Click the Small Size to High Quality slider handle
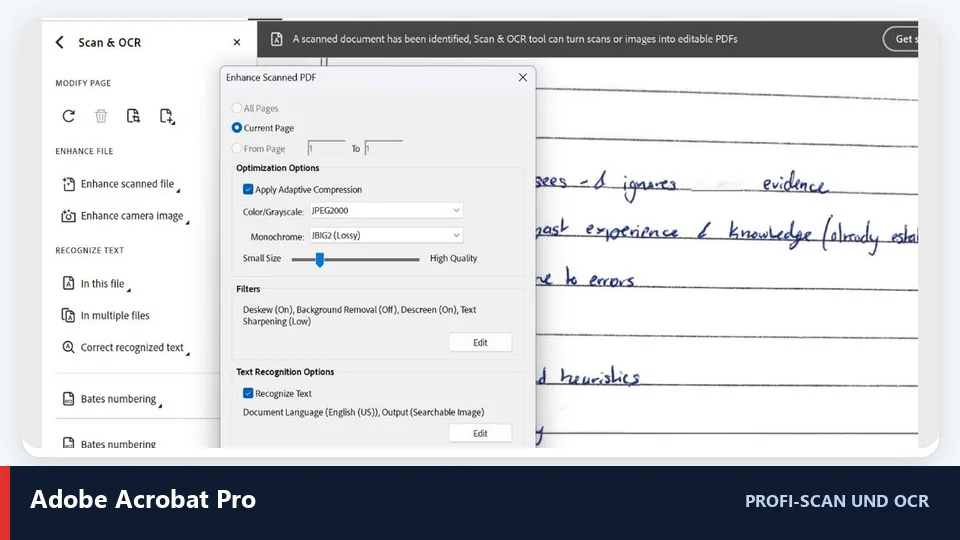This screenshot has height=540, width=960. point(320,260)
